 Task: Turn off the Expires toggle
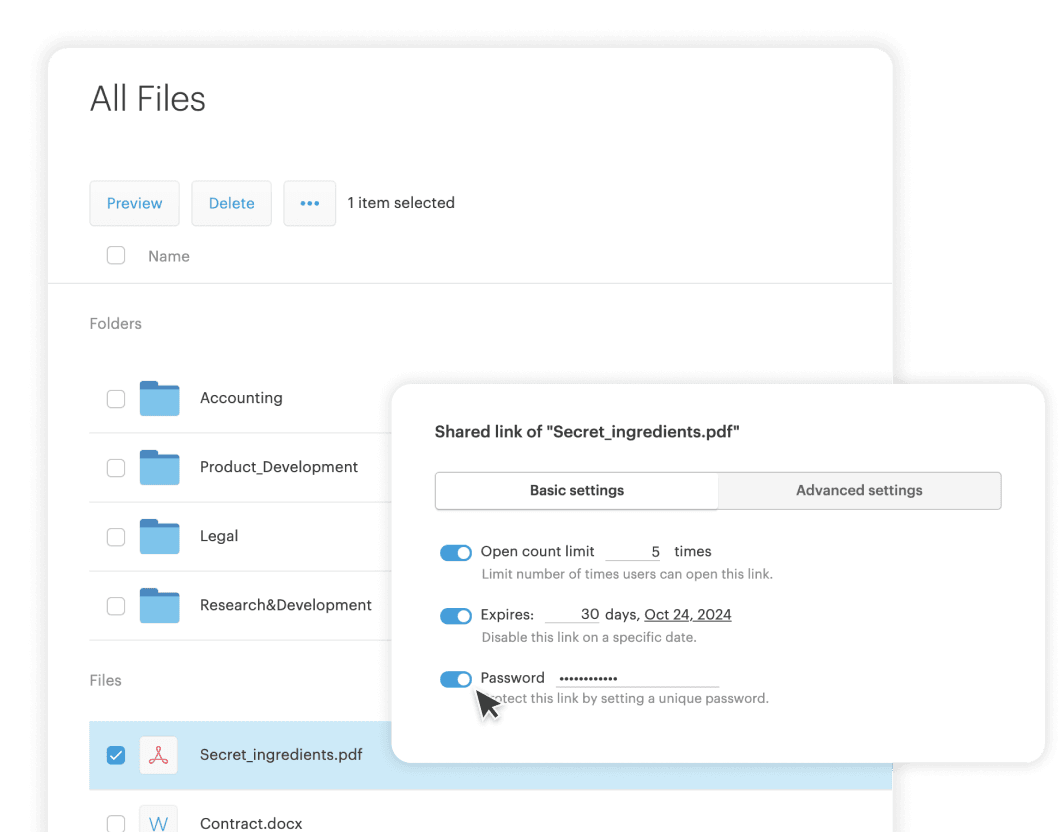tap(456, 616)
